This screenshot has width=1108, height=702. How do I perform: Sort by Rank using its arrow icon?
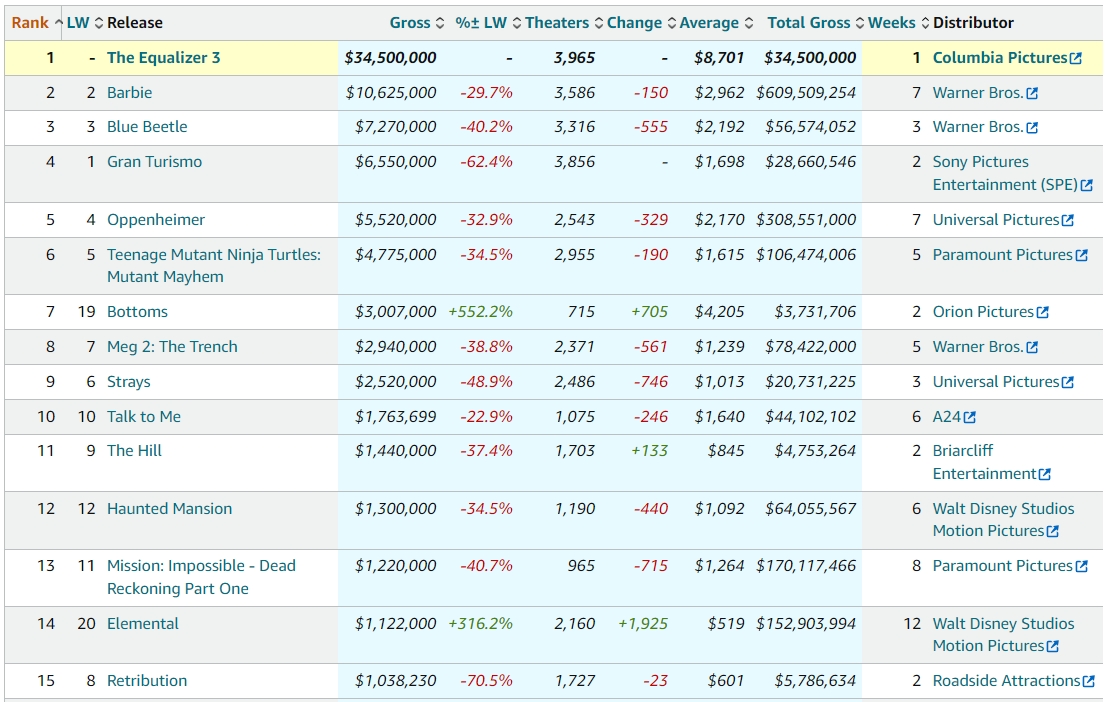(x=59, y=23)
